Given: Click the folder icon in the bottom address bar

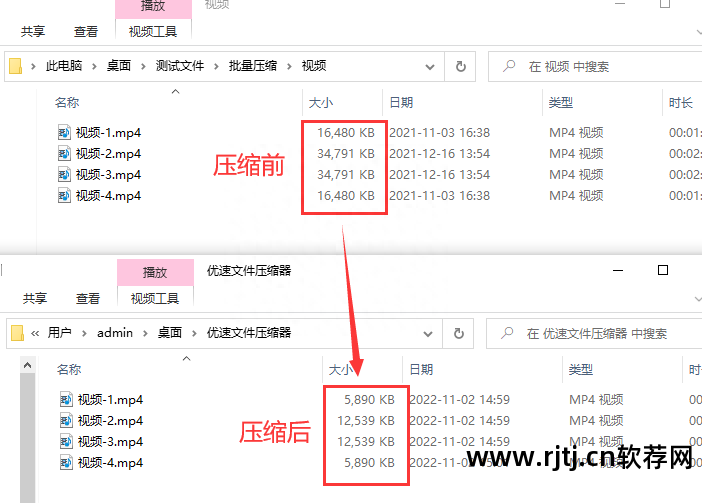Looking at the screenshot, I should coord(17,333).
